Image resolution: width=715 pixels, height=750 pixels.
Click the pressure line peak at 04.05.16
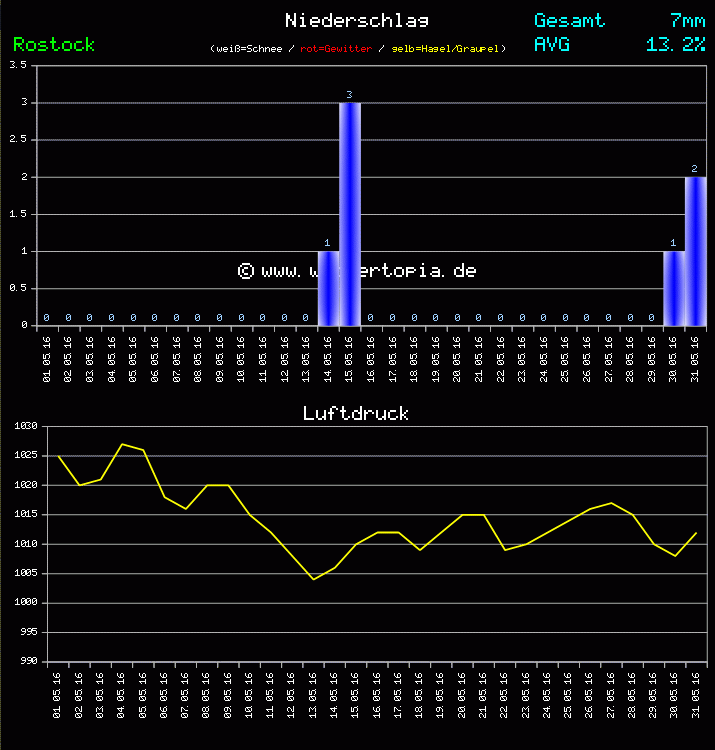(x=122, y=444)
